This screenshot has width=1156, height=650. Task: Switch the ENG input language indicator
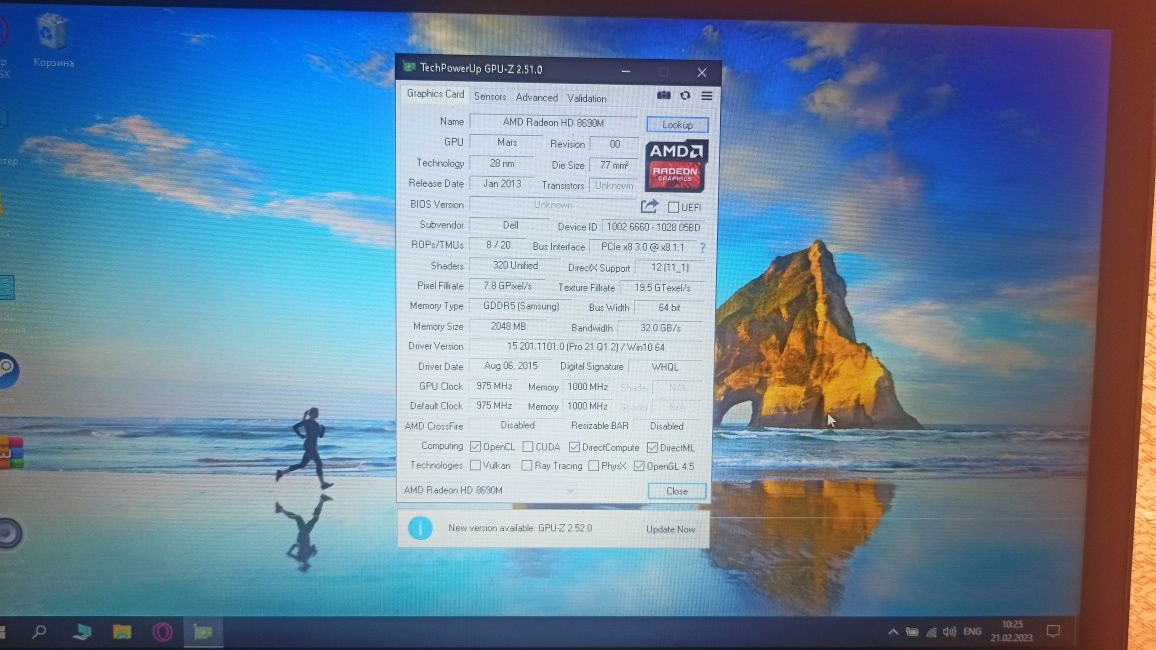pyautogui.click(x=972, y=632)
